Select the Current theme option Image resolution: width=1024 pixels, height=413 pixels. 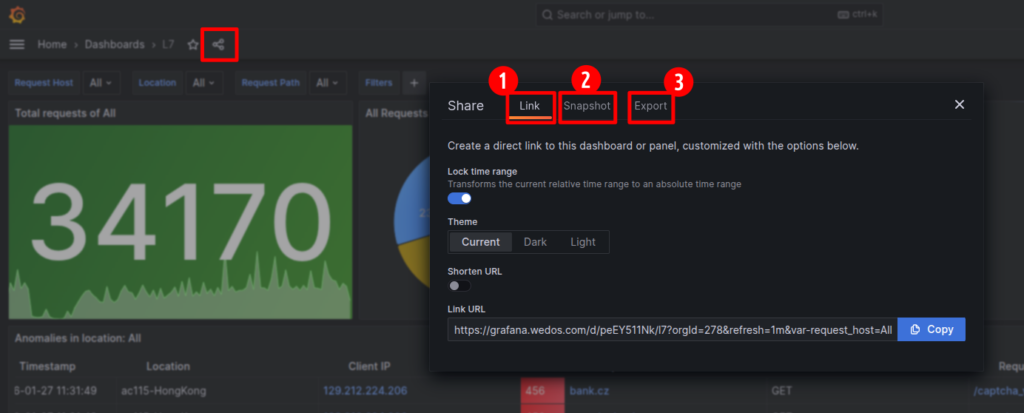(x=481, y=242)
